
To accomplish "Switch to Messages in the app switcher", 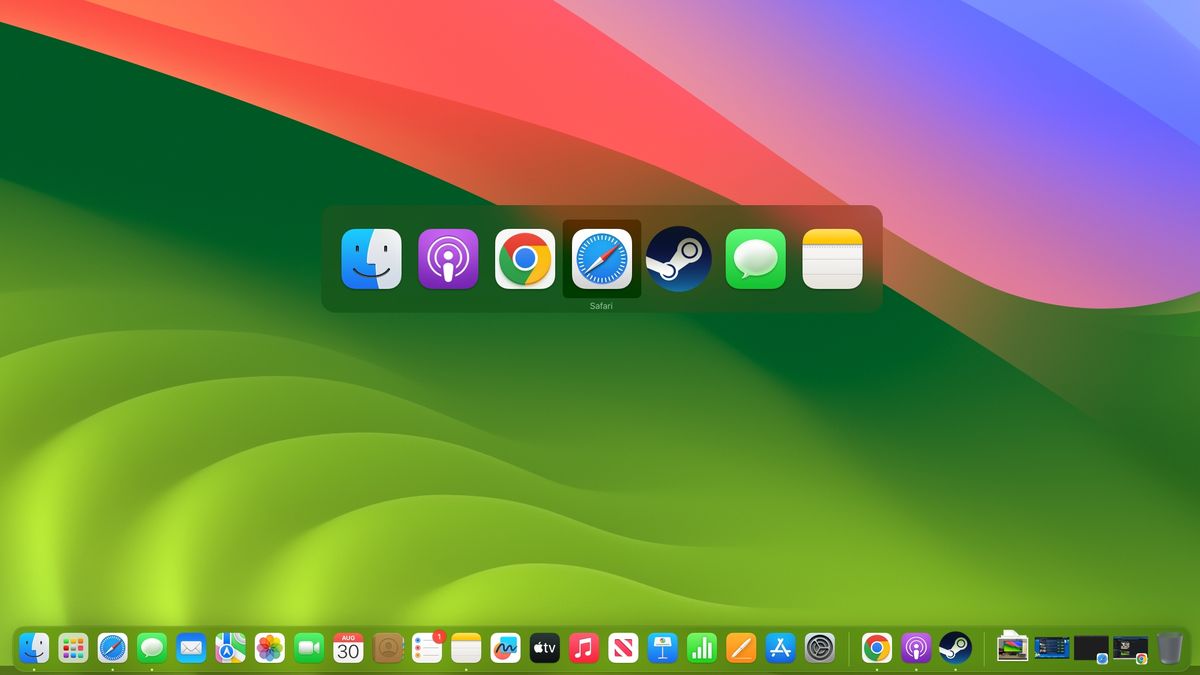I will tap(755, 259).
